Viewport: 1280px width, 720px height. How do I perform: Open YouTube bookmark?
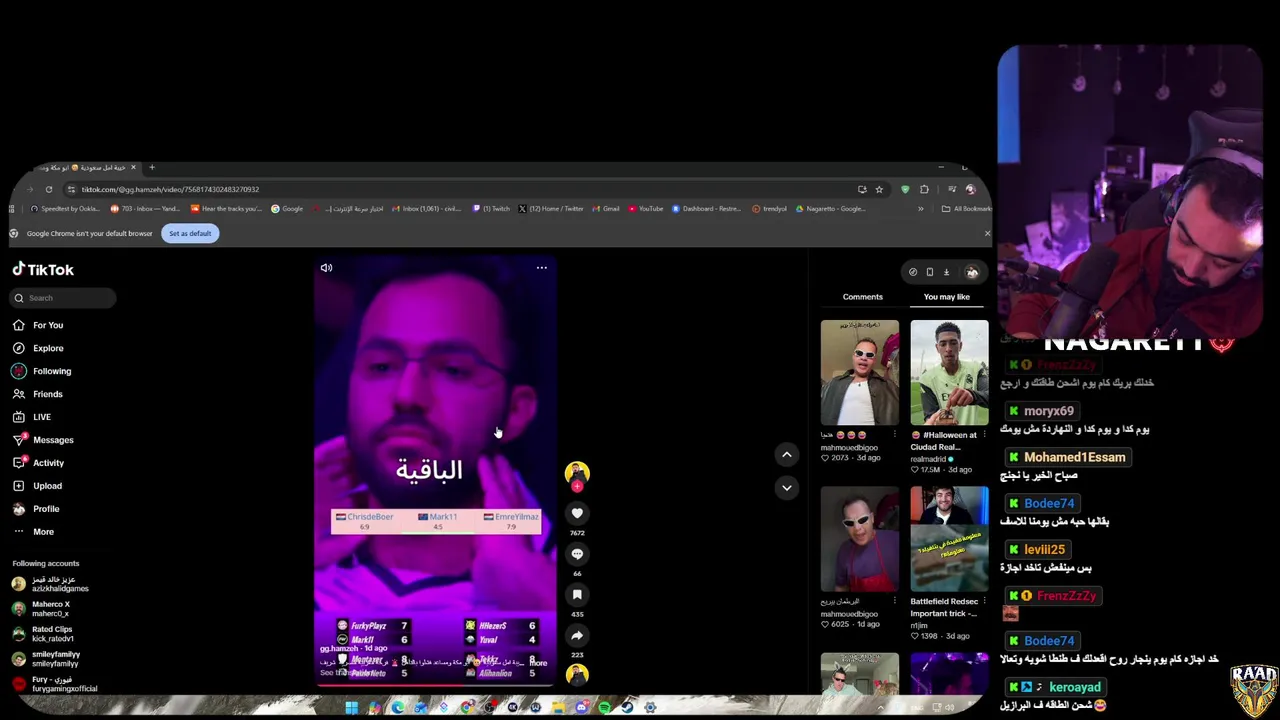[x=645, y=209]
